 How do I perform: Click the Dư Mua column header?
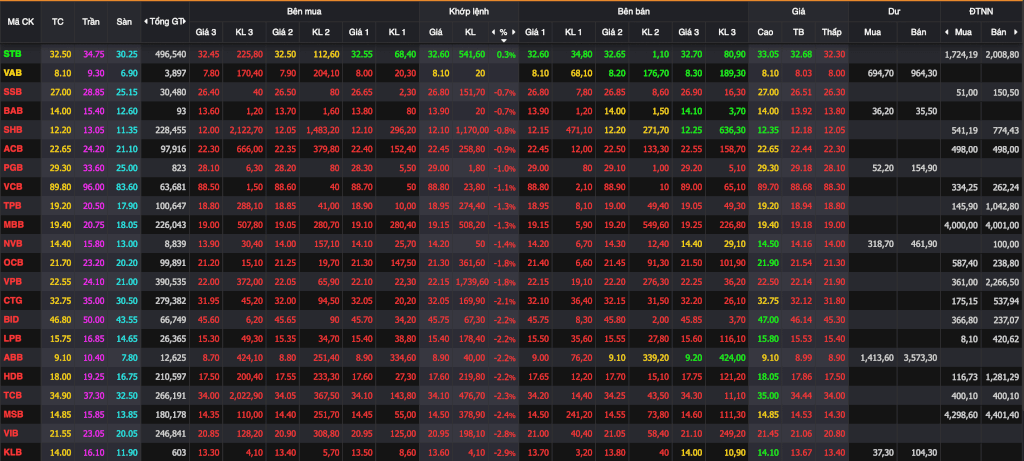point(872,32)
